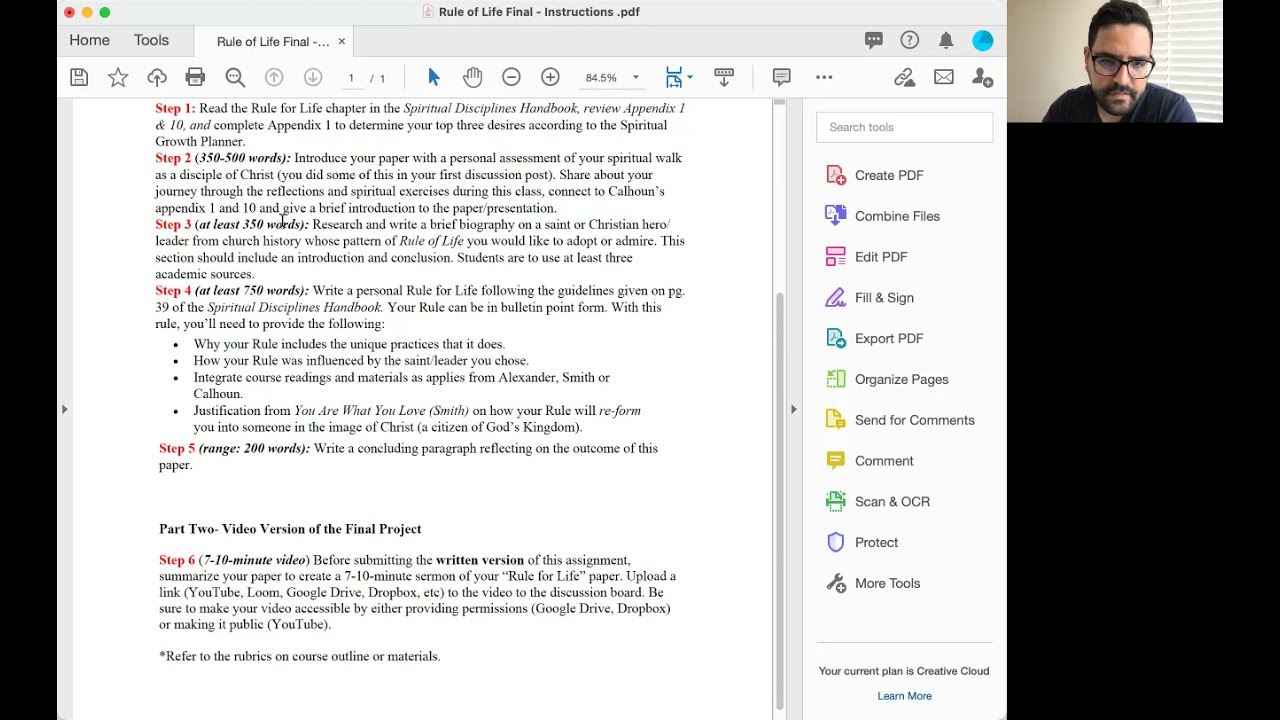
Task: Select the arrow selection tool
Action: click(433, 77)
